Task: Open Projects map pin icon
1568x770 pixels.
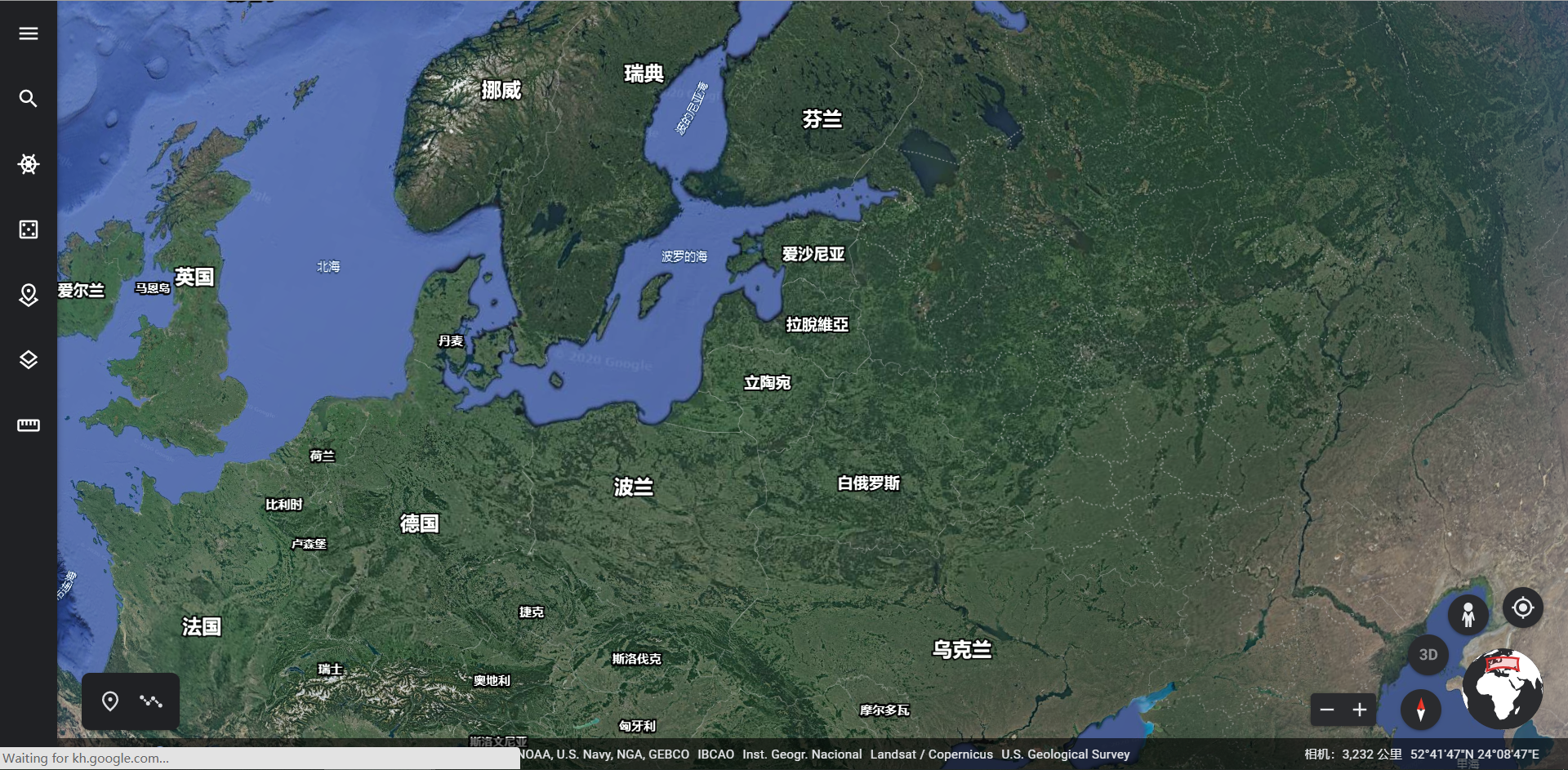Action: (29, 295)
